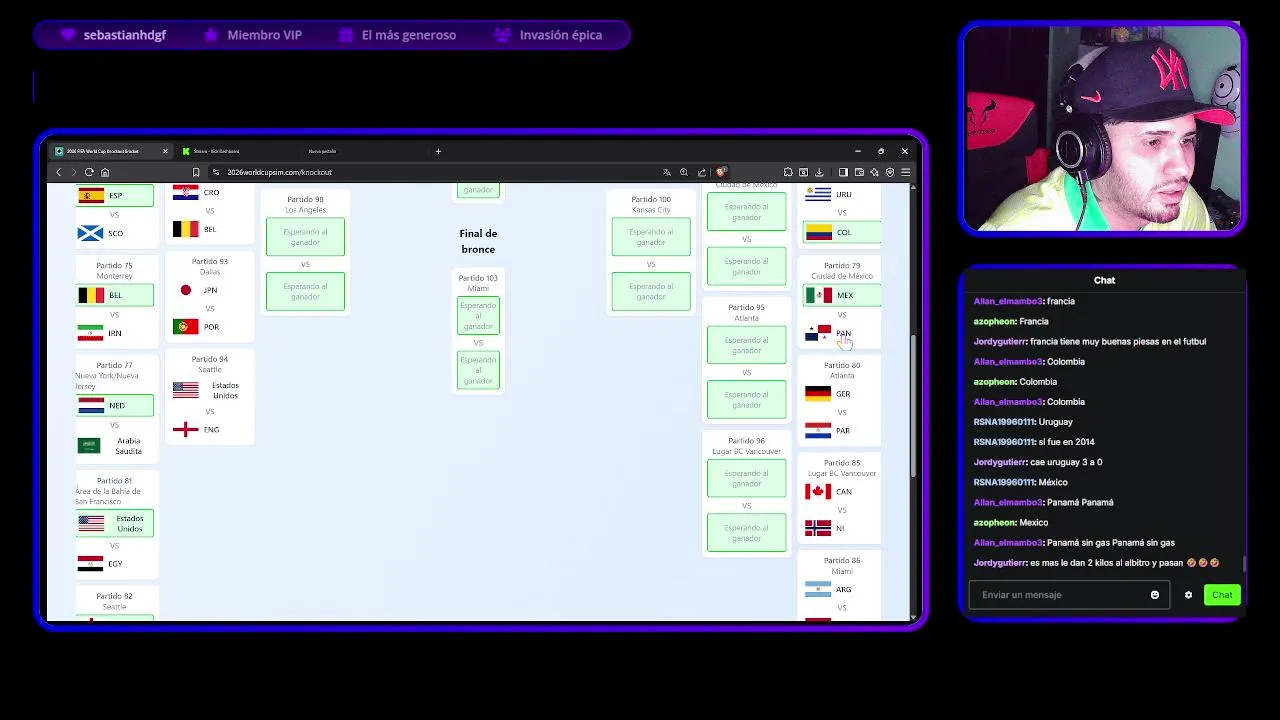
Task: Open the Brave Wallet icon
Action: point(859,172)
